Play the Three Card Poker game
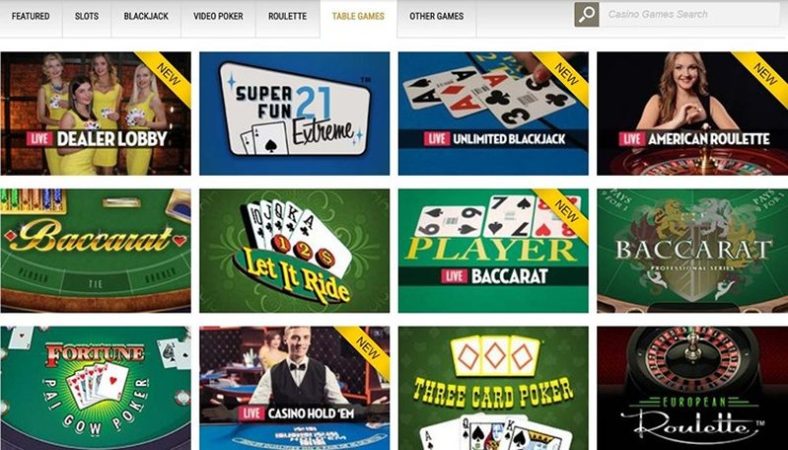The image size is (788, 450). (493, 388)
